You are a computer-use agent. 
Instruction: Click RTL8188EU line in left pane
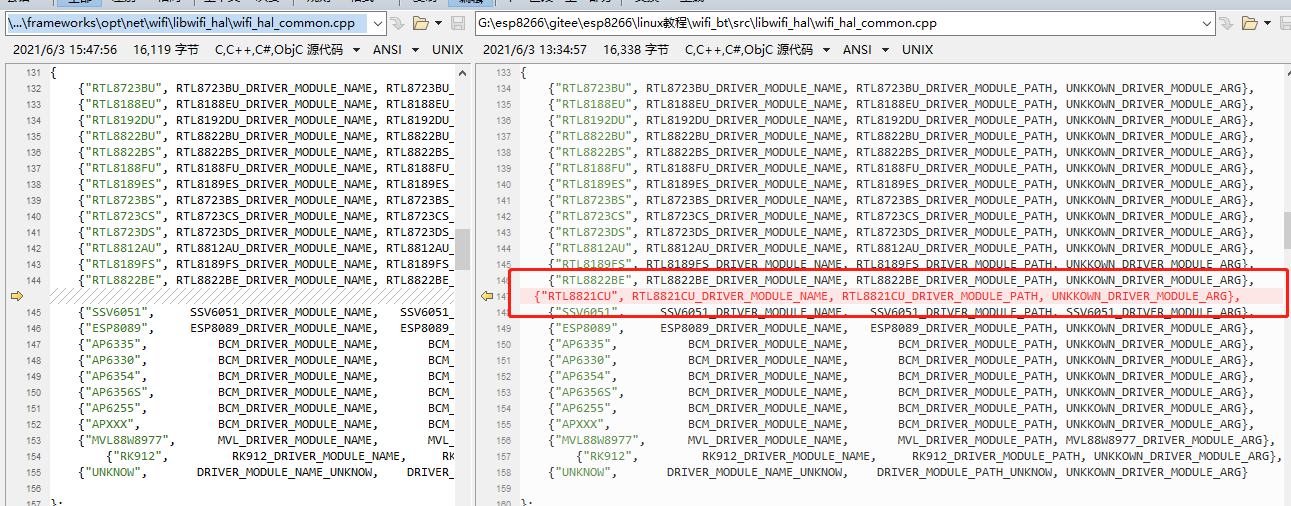point(265,104)
